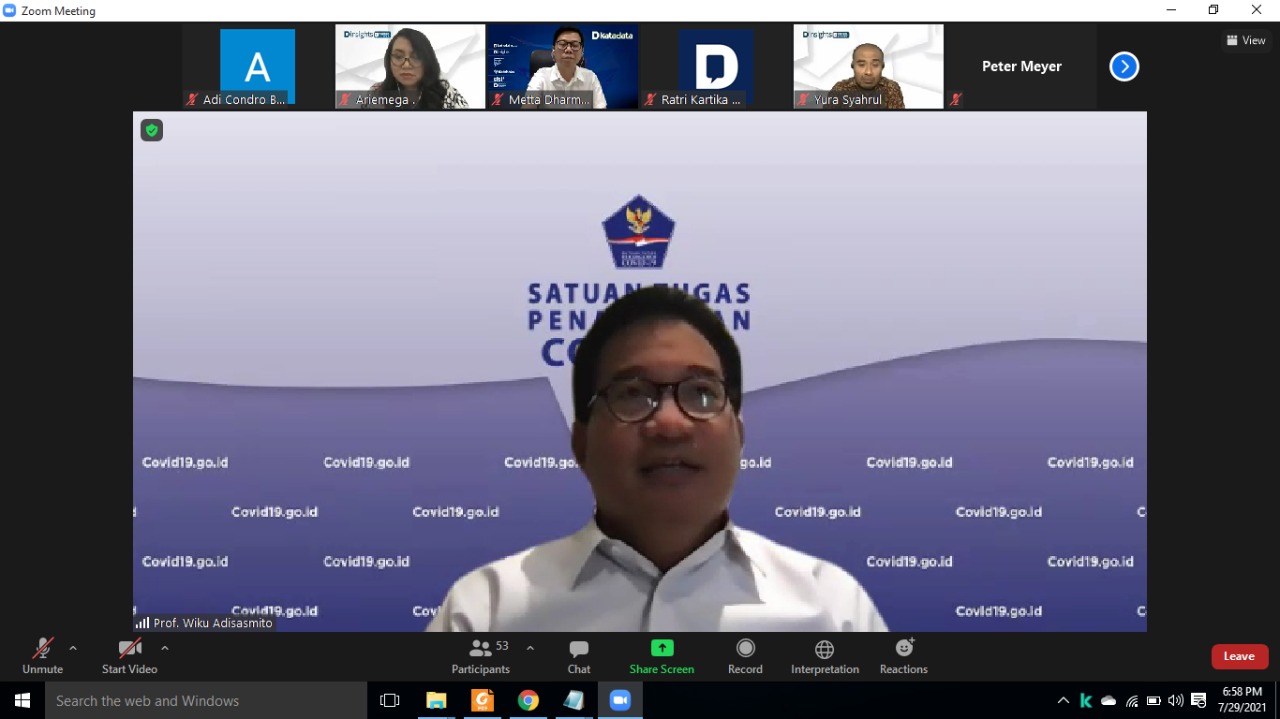The width and height of the screenshot is (1280, 719).
Task: Minimize the Zoom Meeting window
Action: click(1171, 10)
